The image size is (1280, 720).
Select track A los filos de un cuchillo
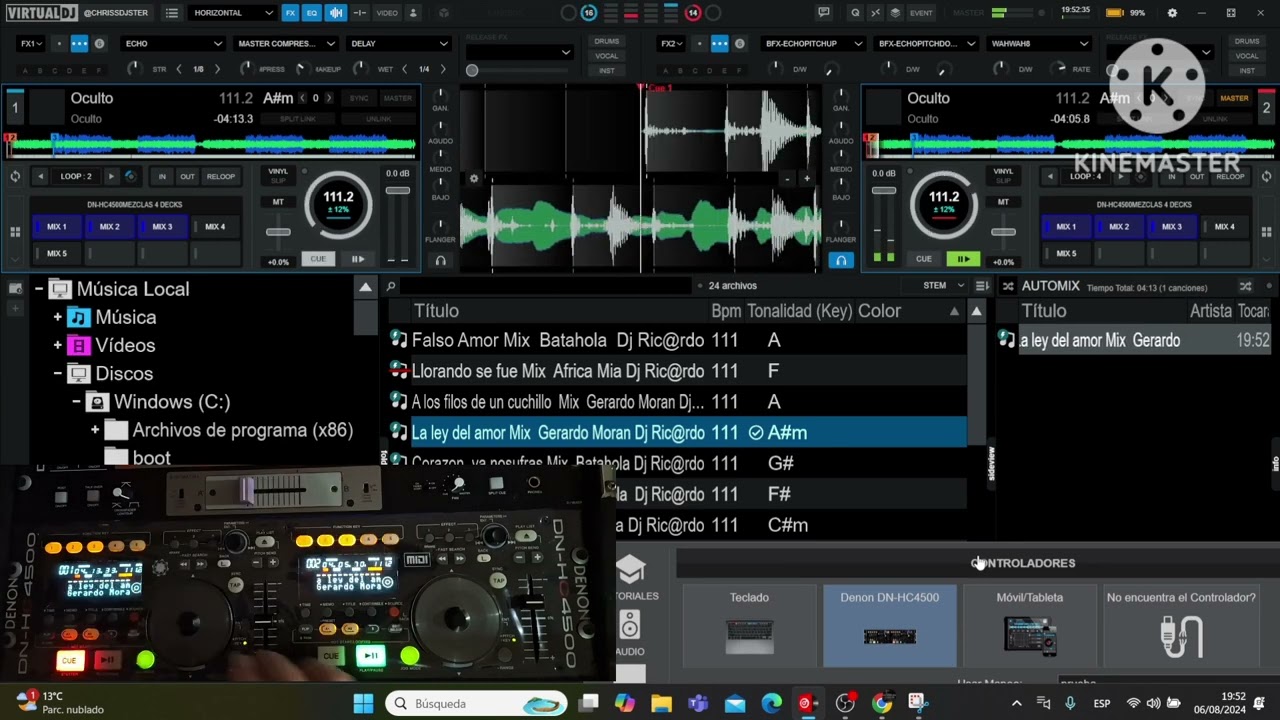point(677,402)
